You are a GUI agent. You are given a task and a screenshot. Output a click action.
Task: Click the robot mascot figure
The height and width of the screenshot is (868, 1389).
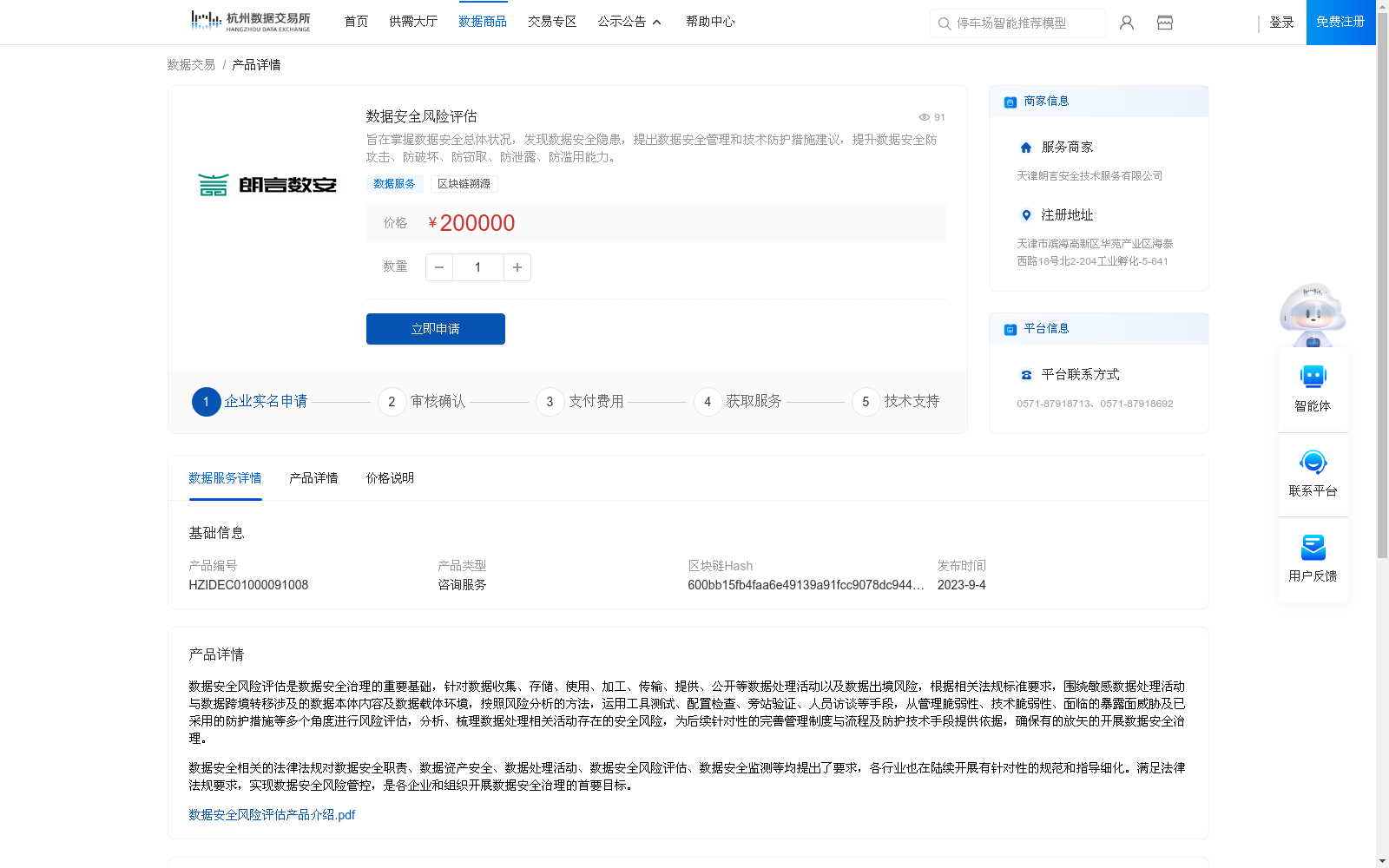click(x=1313, y=315)
